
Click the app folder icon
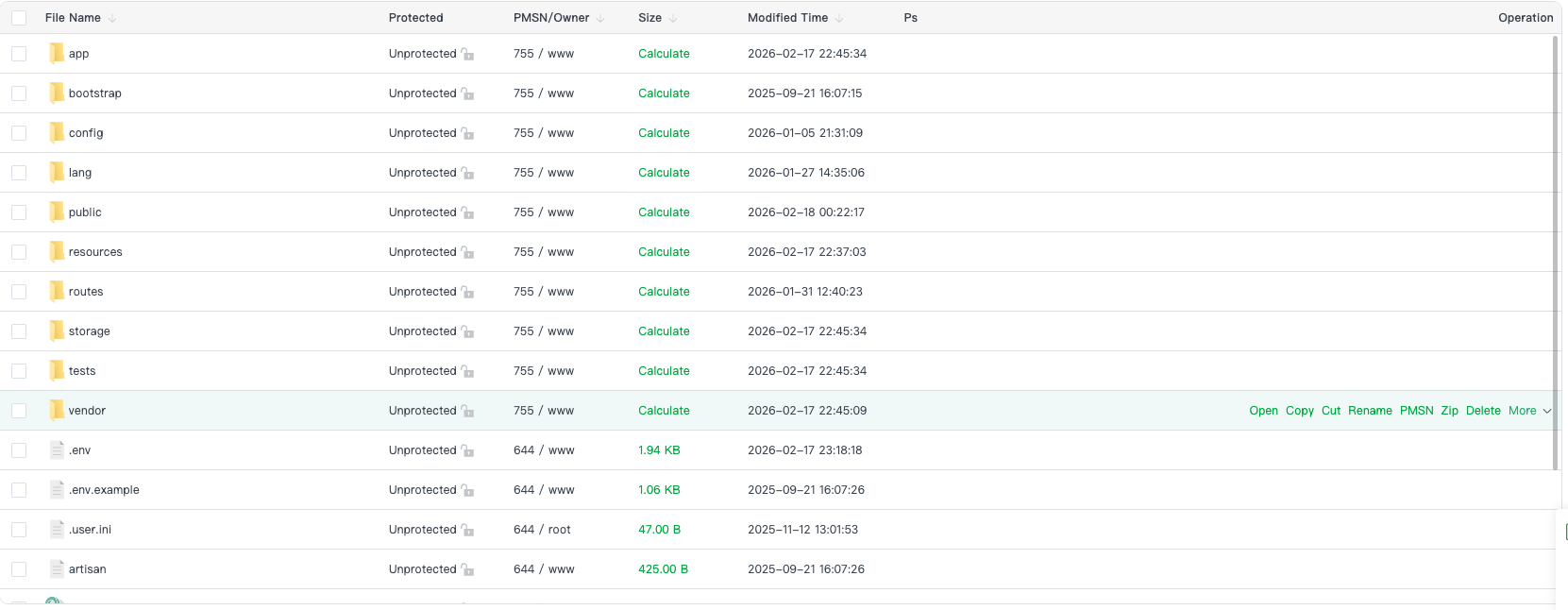[57, 54]
